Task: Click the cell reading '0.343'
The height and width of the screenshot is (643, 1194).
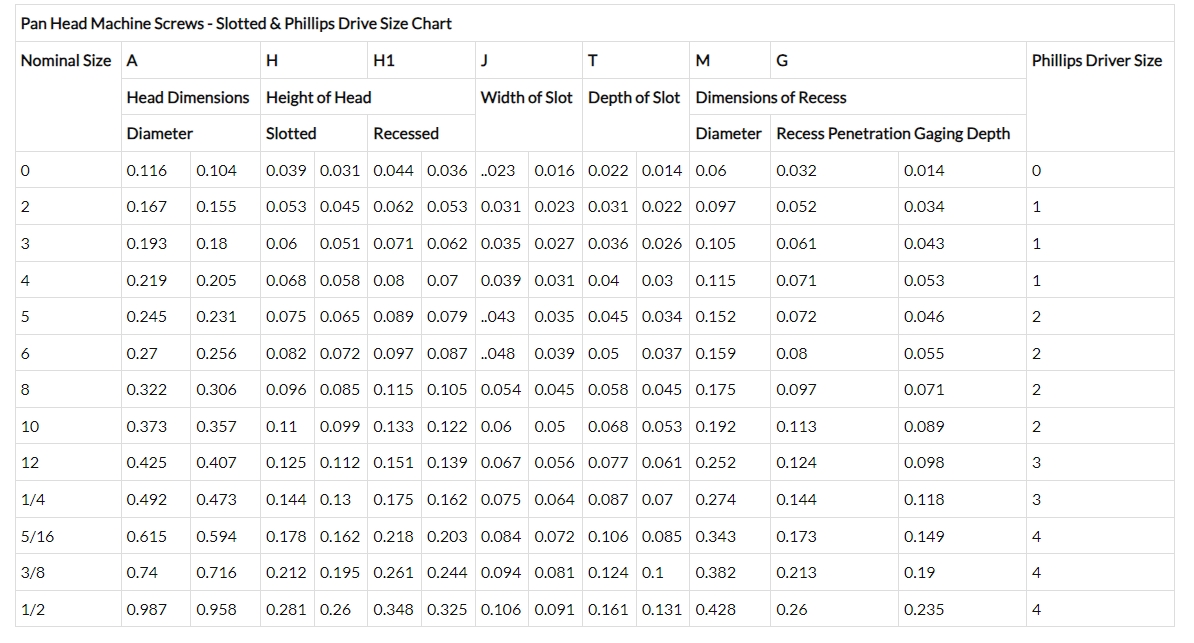Action: point(715,536)
